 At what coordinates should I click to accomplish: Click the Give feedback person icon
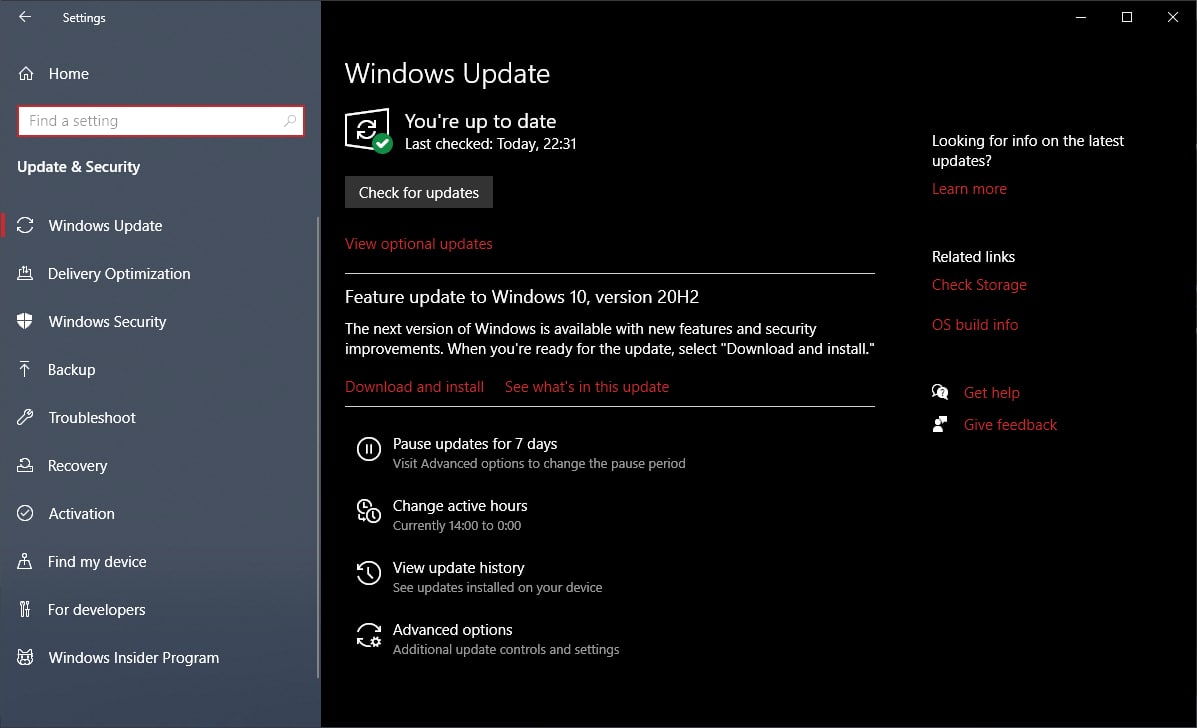pos(940,424)
